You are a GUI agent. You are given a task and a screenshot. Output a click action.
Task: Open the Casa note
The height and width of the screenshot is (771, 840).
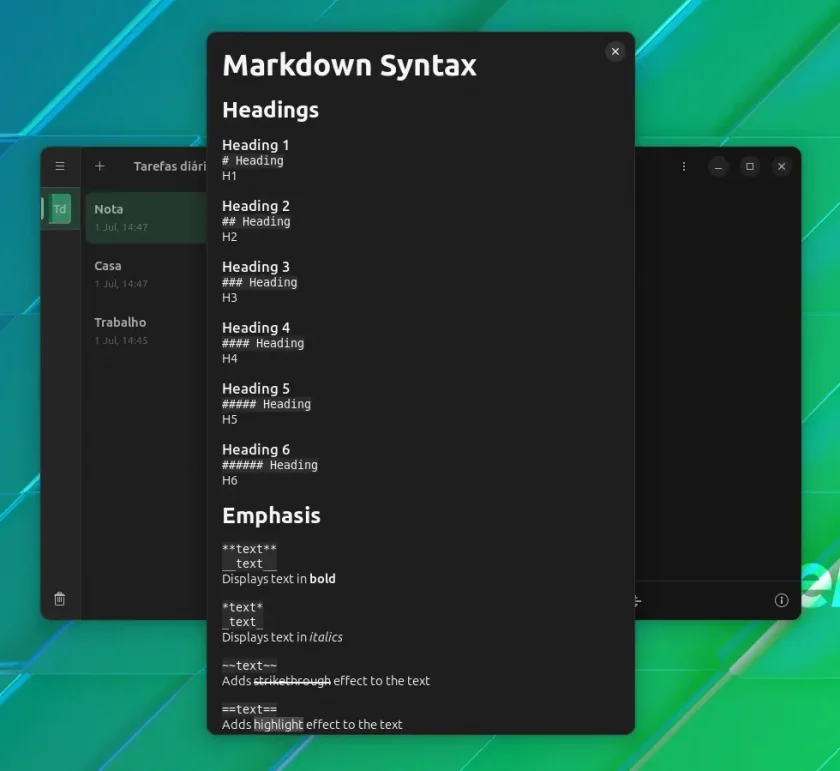pyautogui.click(x=146, y=274)
